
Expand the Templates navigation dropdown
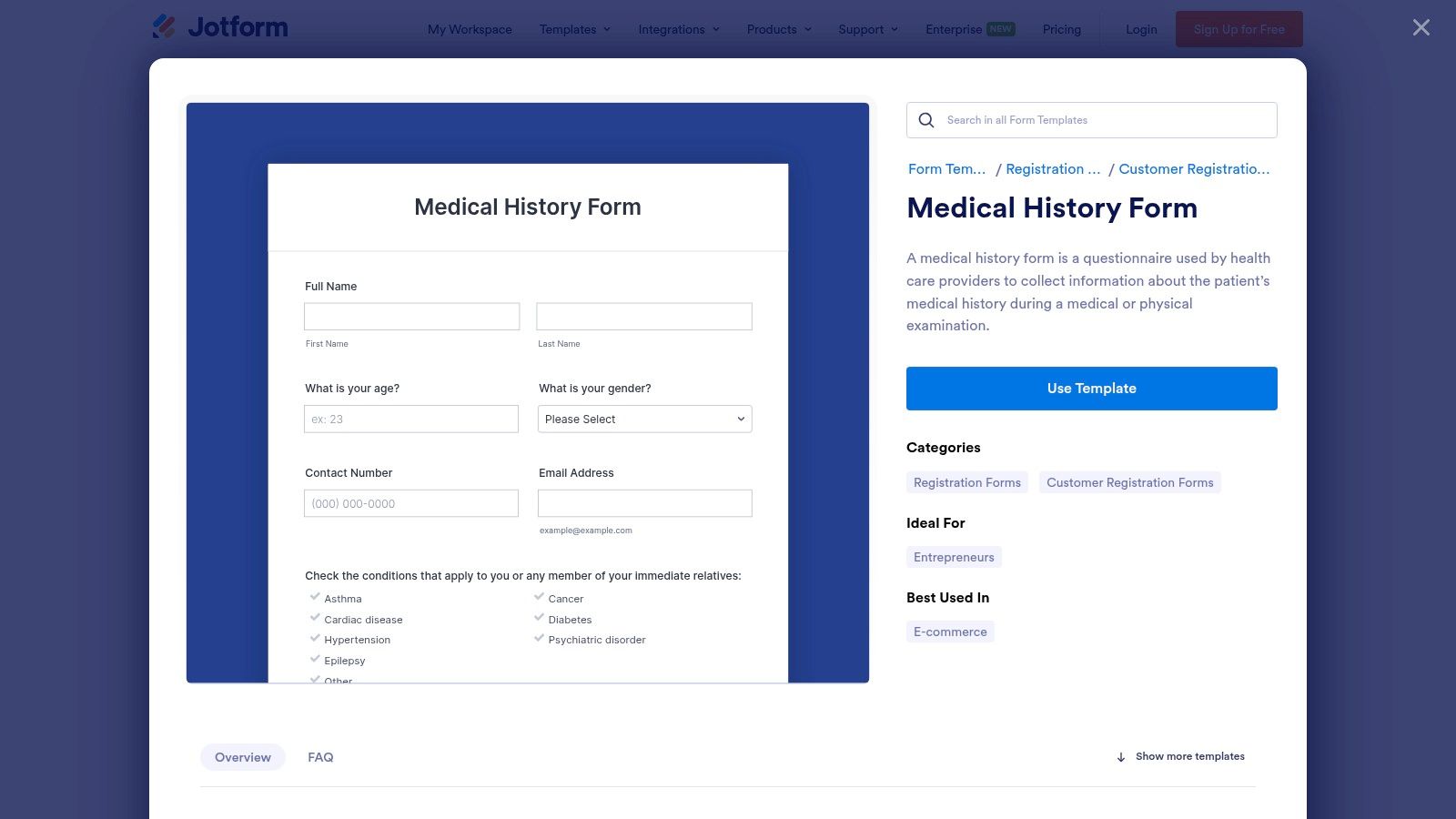[x=574, y=29]
